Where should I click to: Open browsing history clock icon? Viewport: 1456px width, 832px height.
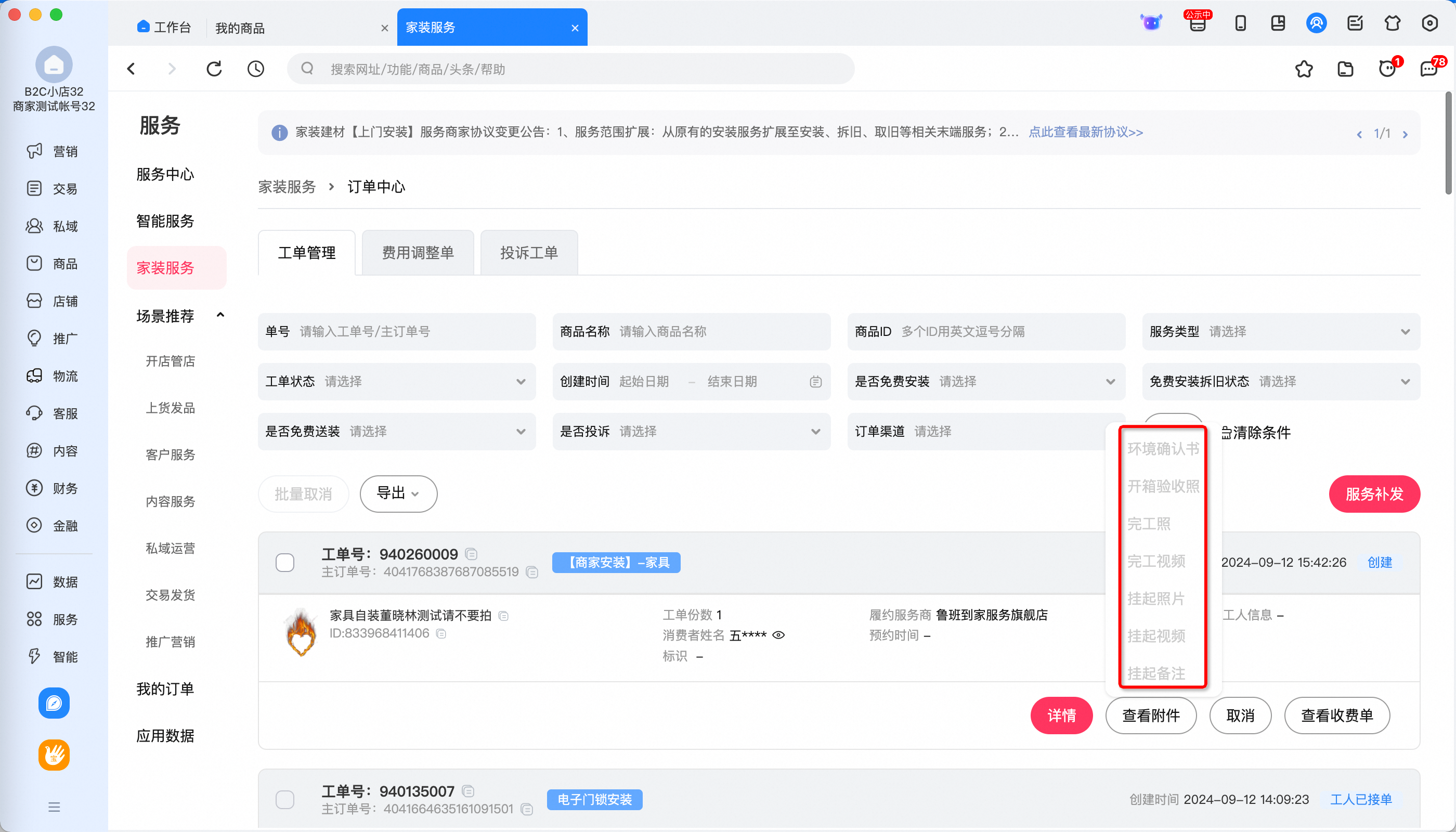(255, 69)
